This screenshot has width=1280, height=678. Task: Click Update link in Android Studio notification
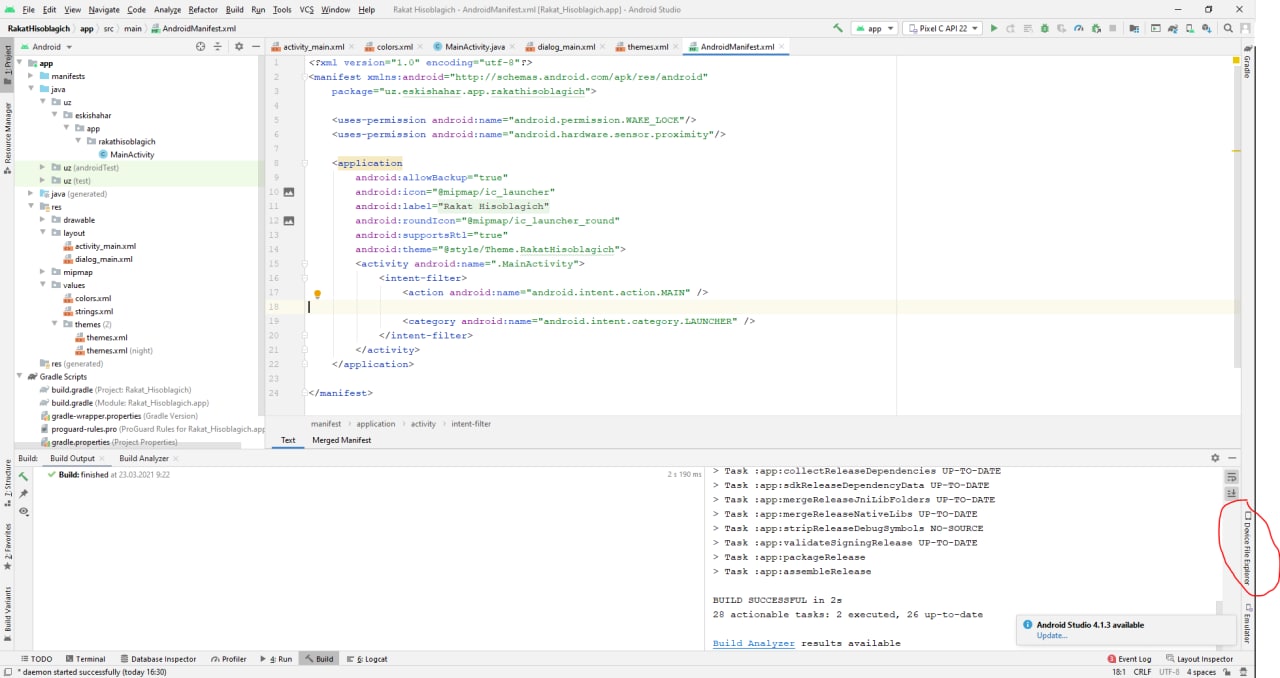1051,636
